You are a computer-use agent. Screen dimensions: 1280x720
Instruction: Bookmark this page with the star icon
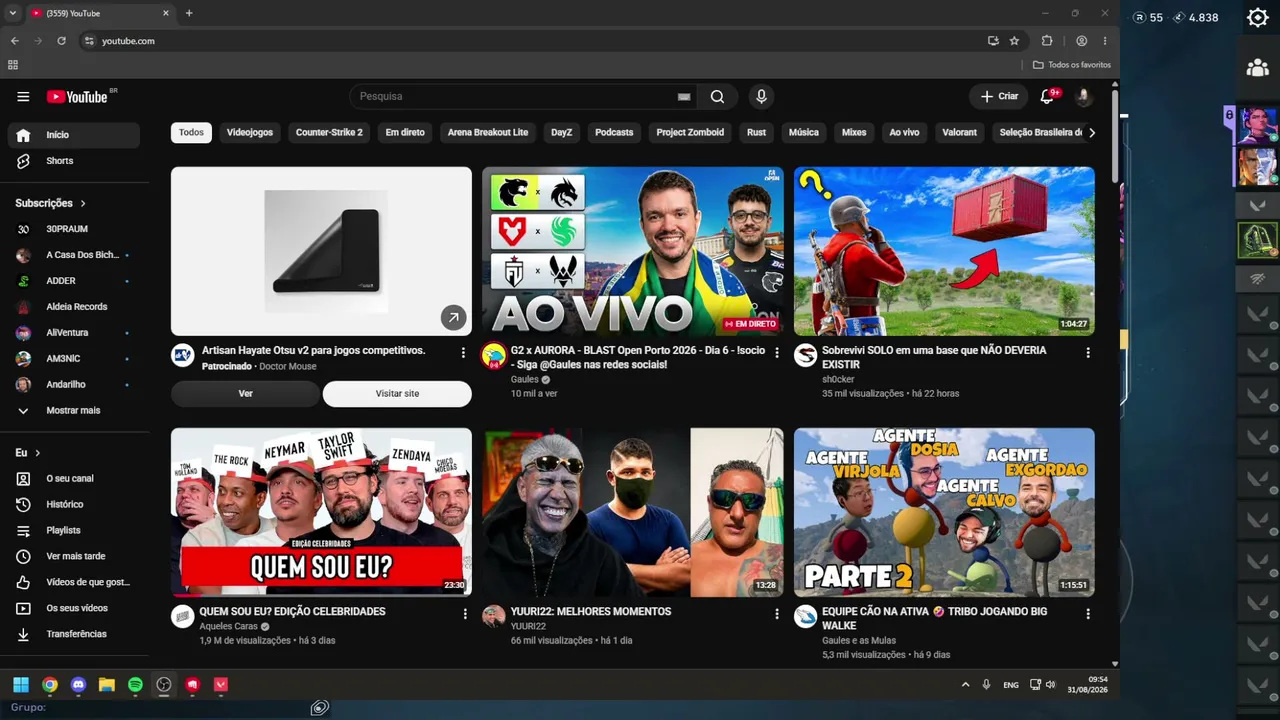click(1014, 41)
